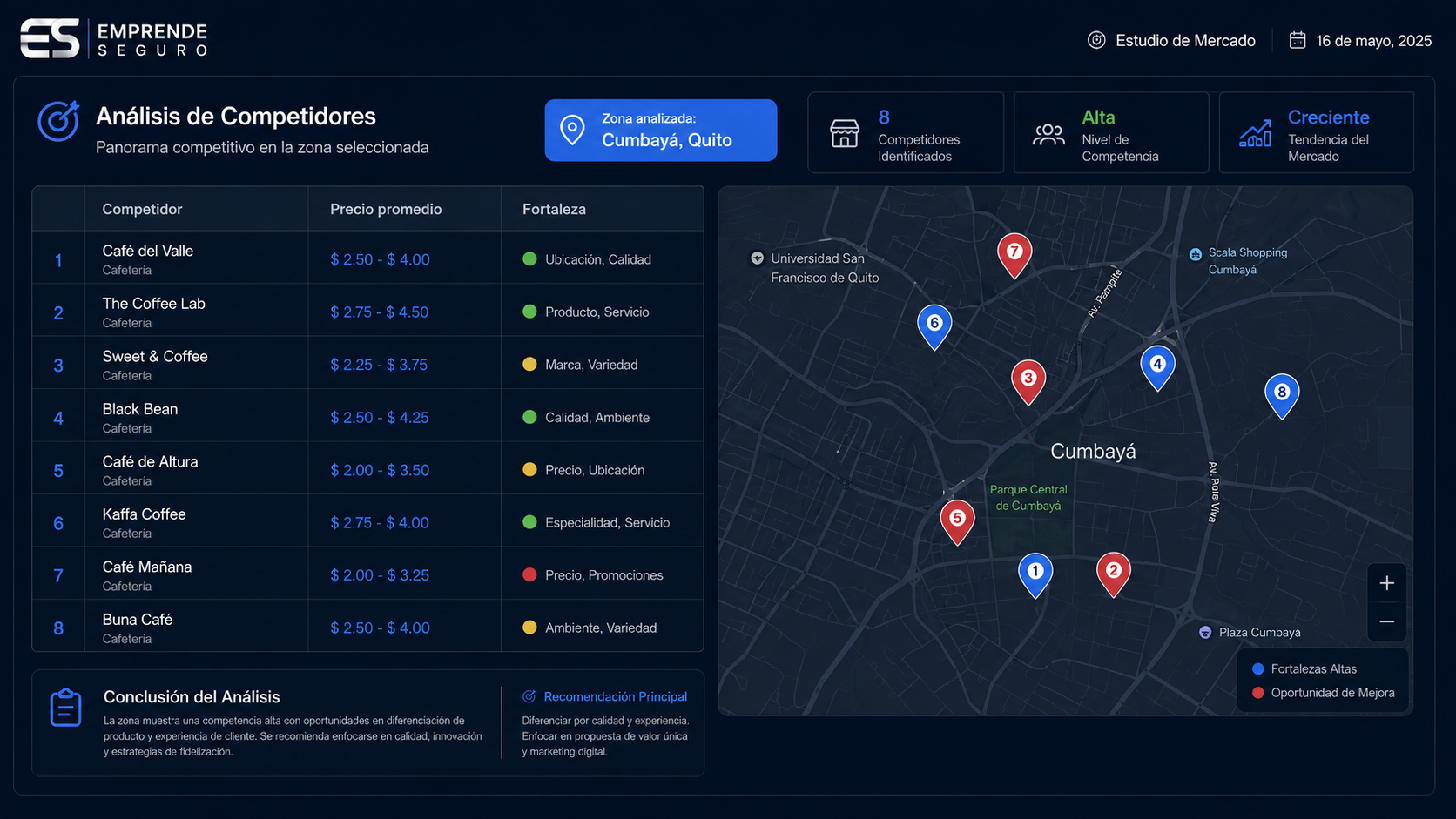The height and width of the screenshot is (819, 1456).
Task: Select red map pin number 5
Action: pyautogui.click(x=957, y=522)
